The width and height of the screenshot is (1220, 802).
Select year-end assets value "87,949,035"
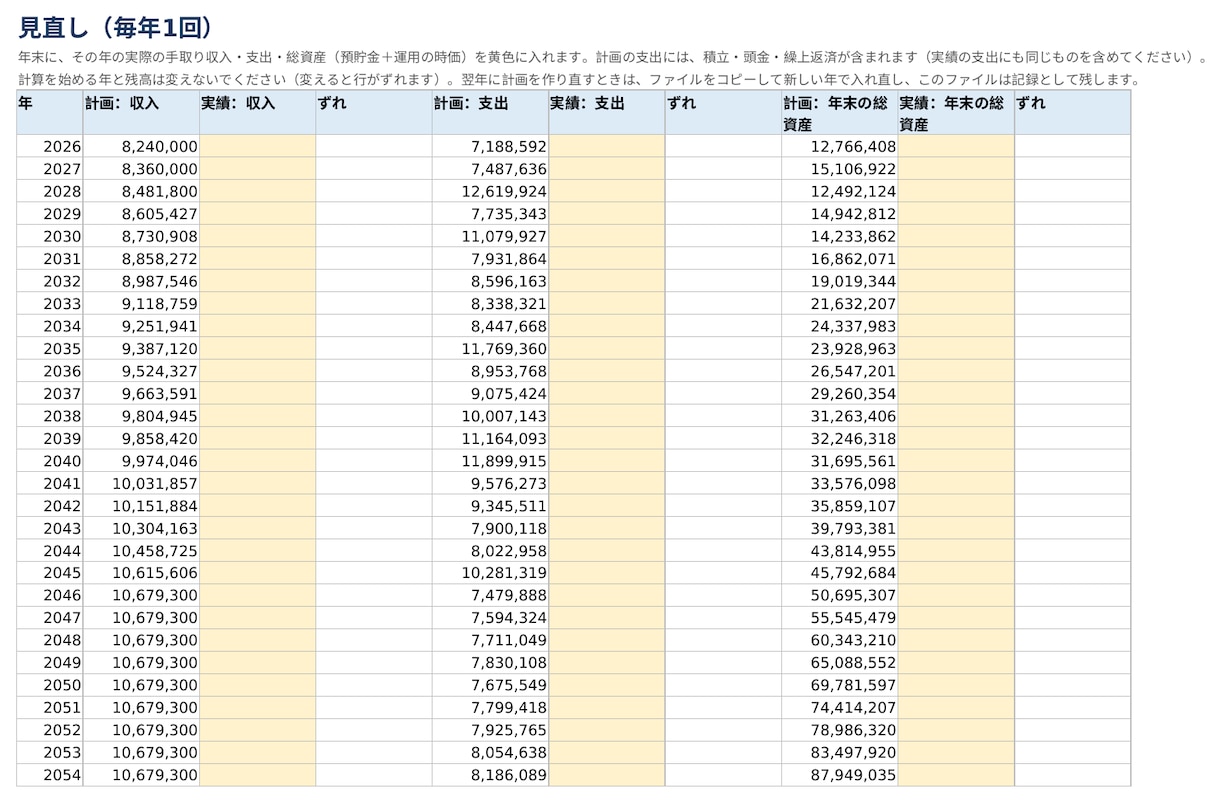pyautogui.click(x=840, y=775)
